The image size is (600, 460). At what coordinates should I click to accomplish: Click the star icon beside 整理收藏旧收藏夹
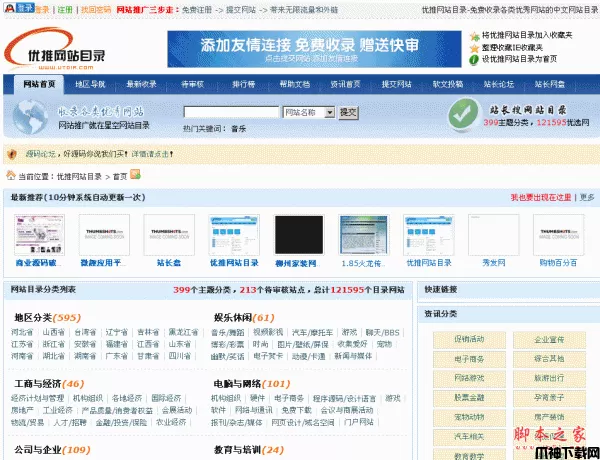(x=474, y=48)
